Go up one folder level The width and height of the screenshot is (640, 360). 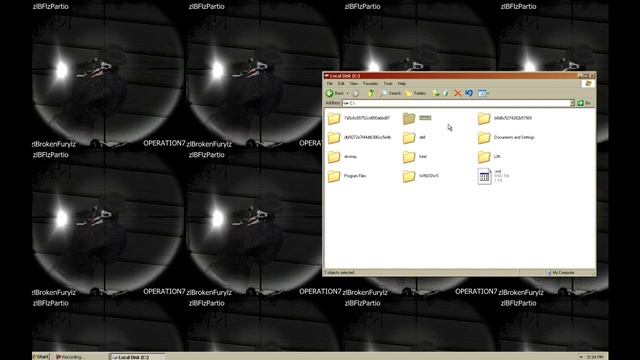pyautogui.click(x=371, y=93)
